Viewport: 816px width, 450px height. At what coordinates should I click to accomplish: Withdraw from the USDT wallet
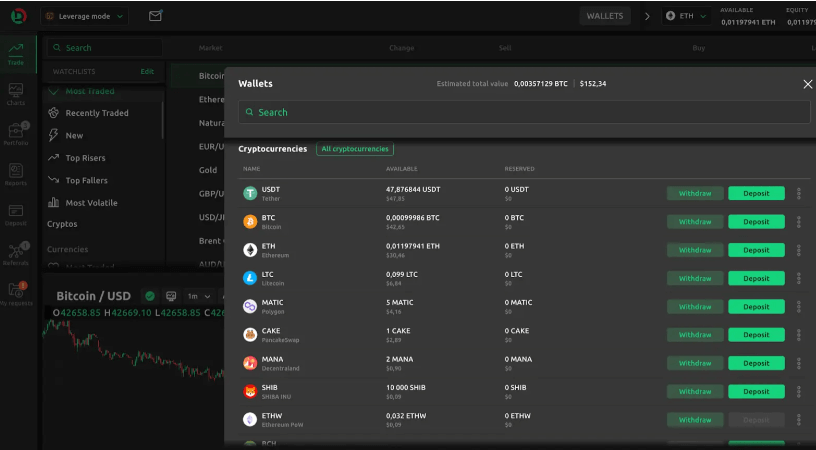coord(695,194)
